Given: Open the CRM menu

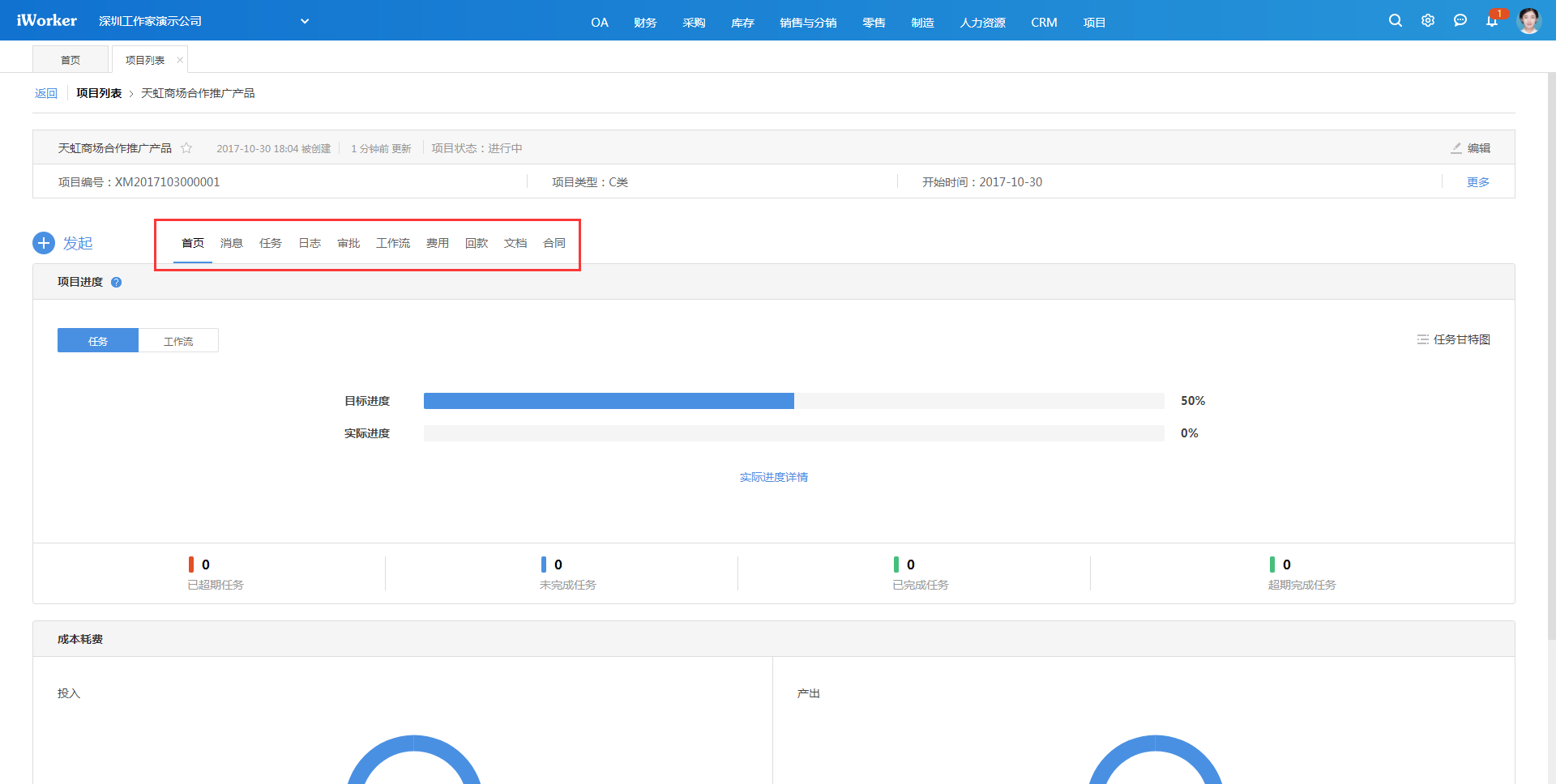Looking at the screenshot, I should (1044, 23).
